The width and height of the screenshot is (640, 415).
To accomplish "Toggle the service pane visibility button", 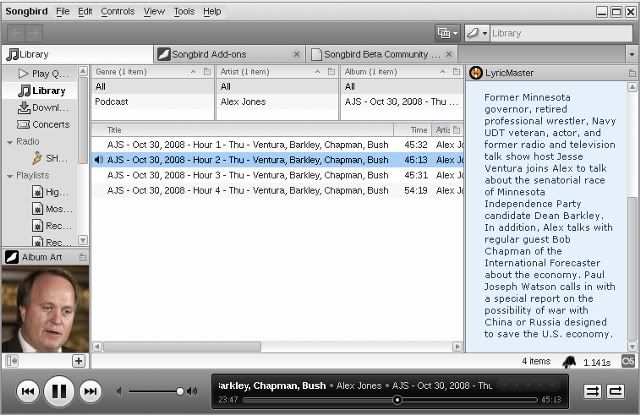I will [12, 361].
